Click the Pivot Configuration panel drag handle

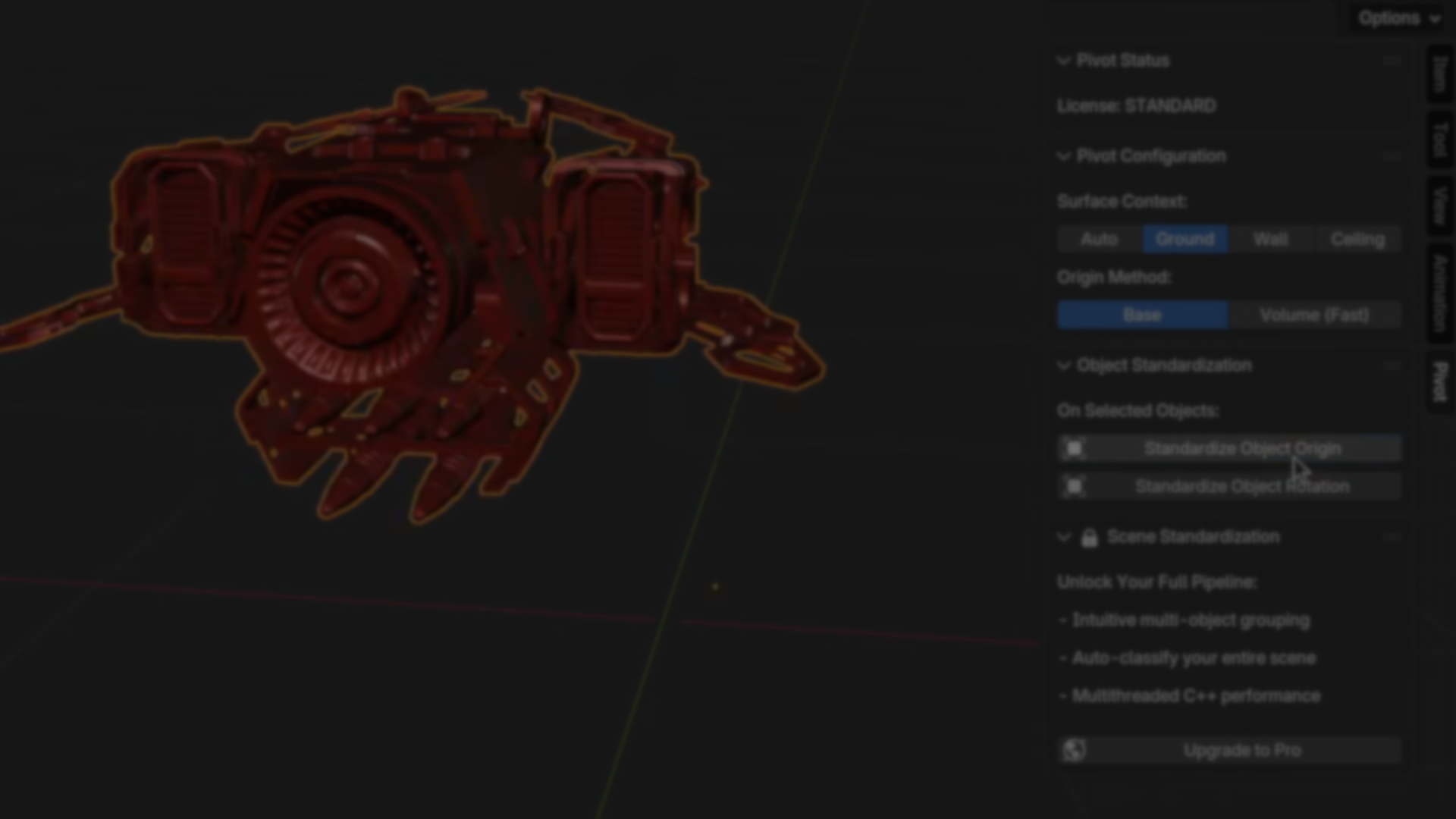pyautogui.click(x=1391, y=156)
